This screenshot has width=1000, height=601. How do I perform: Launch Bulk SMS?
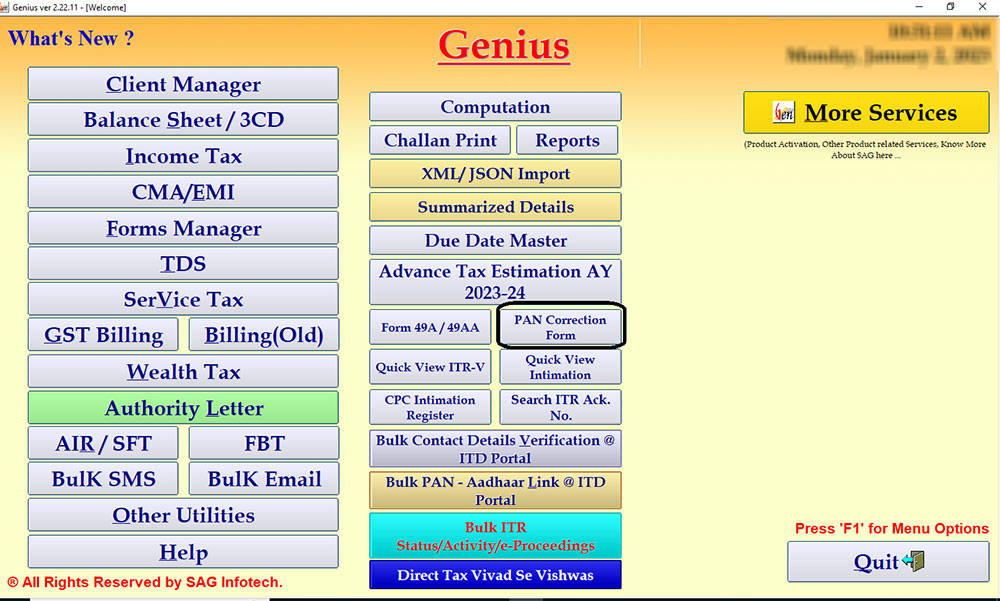103,479
